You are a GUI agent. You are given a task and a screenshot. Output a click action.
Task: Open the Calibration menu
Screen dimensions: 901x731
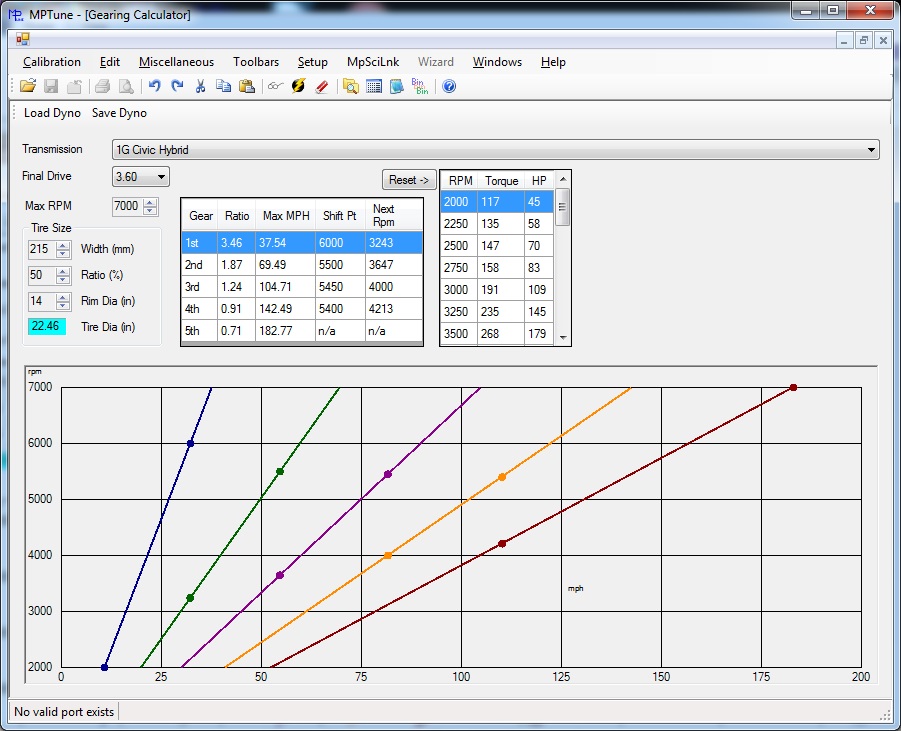[52, 62]
